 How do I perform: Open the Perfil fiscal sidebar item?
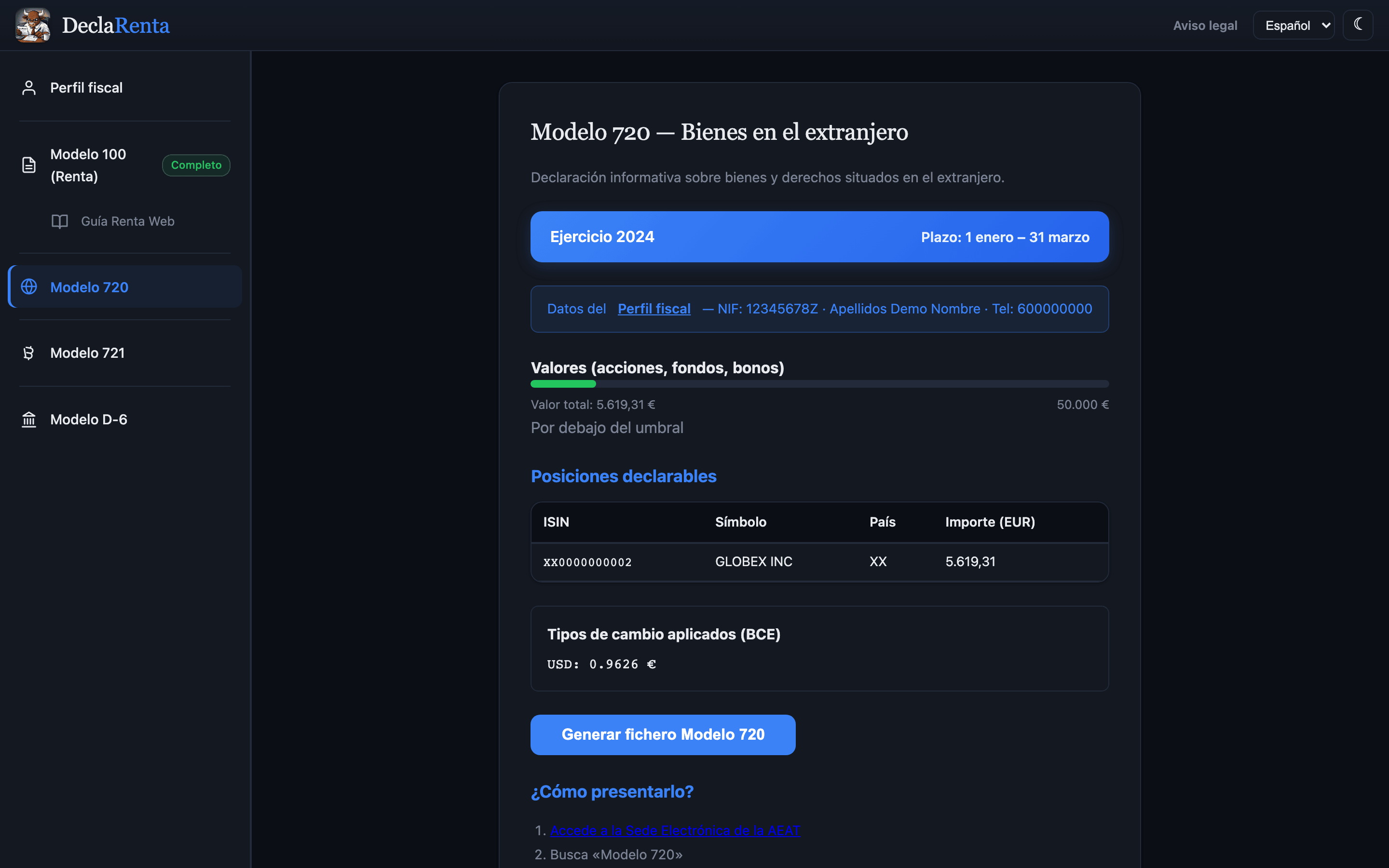pyautogui.click(x=125, y=88)
